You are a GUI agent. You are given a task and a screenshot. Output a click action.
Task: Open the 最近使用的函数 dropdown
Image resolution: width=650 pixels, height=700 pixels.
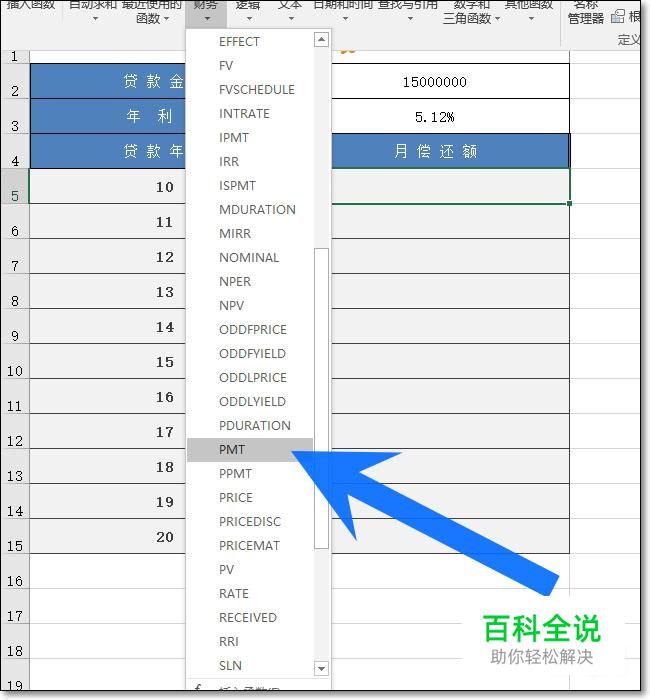click(152, 12)
